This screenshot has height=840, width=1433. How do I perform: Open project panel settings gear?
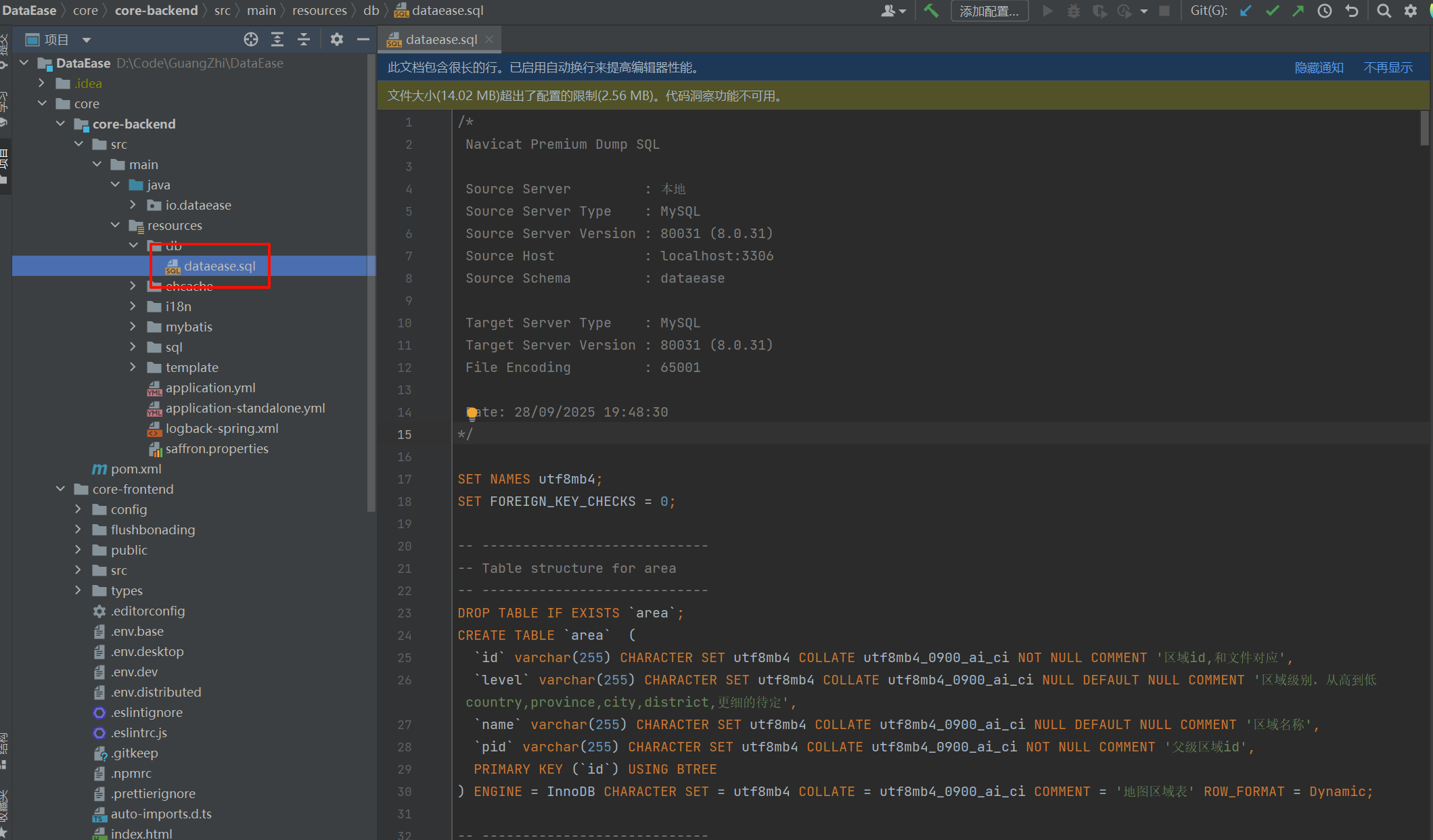(x=336, y=39)
